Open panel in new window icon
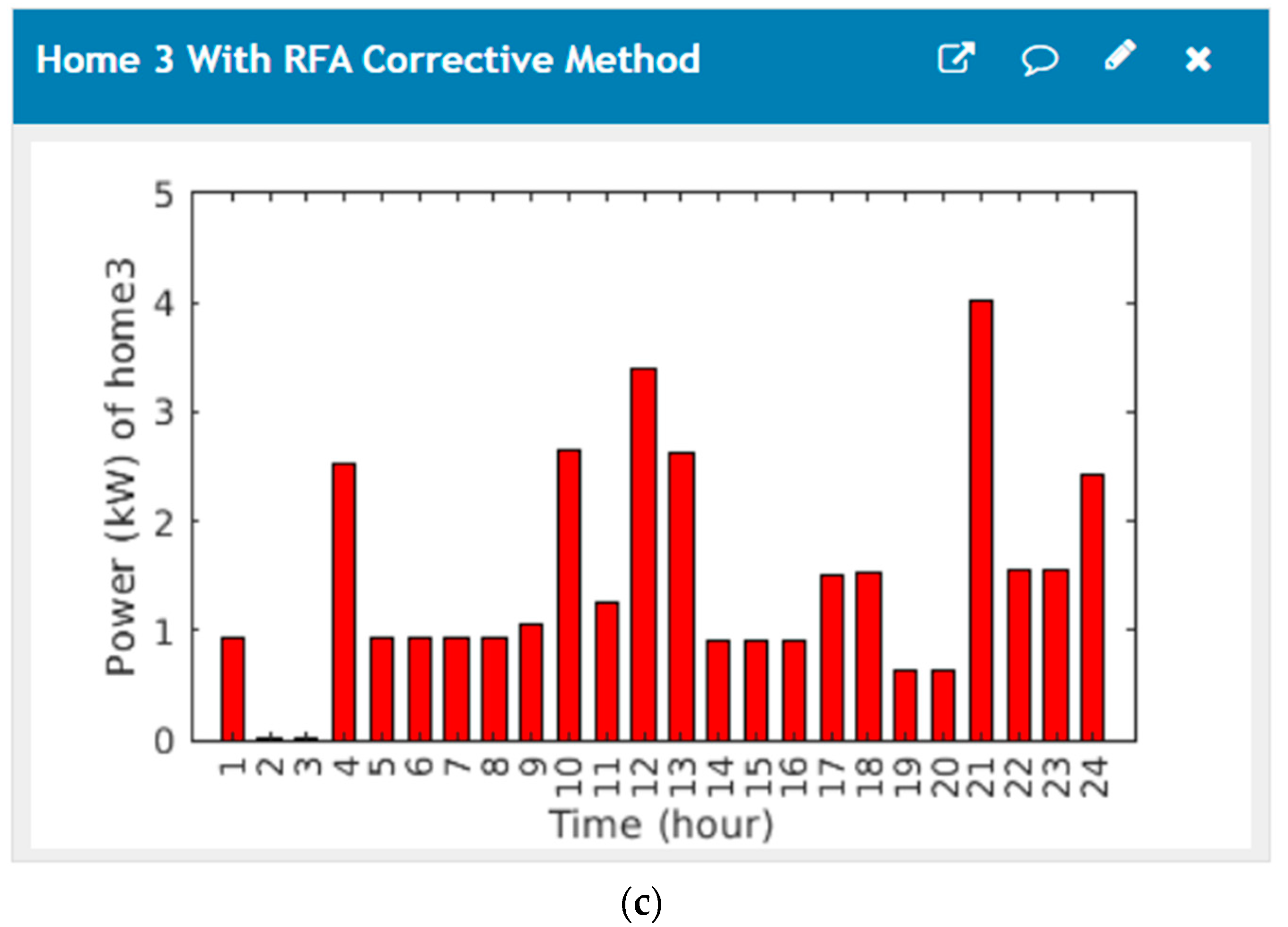This screenshot has width=1288, height=927. pyautogui.click(x=956, y=58)
